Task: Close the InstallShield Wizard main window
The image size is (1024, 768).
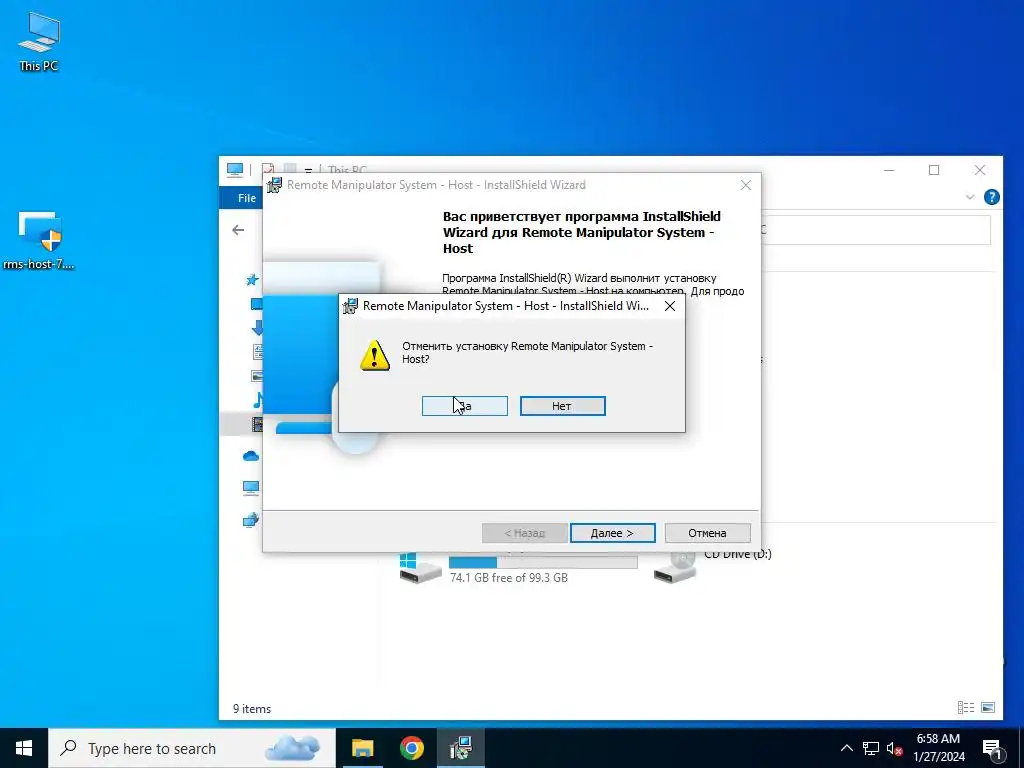Action: tap(746, 185)
